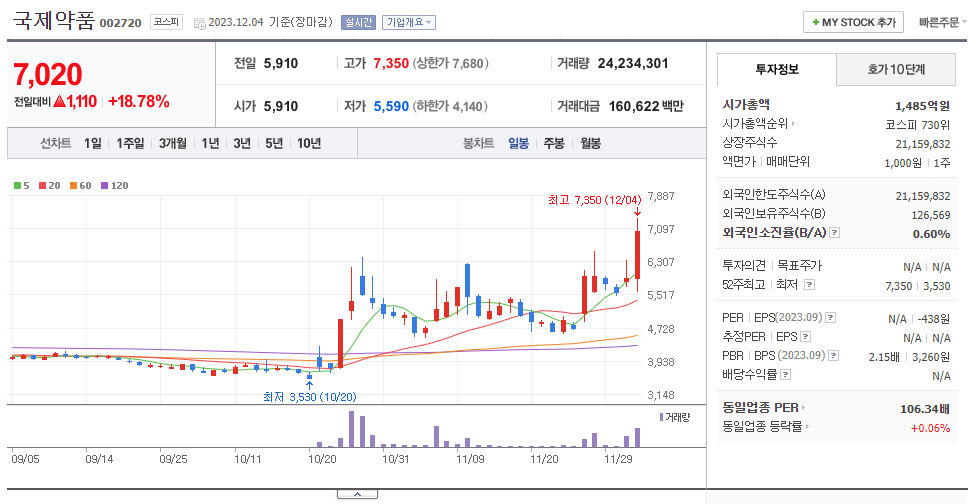The width and height of the screenshot is (974, 504).
Task: Click the MY STOCK 추가 button
Action: [x=854, y=22]
